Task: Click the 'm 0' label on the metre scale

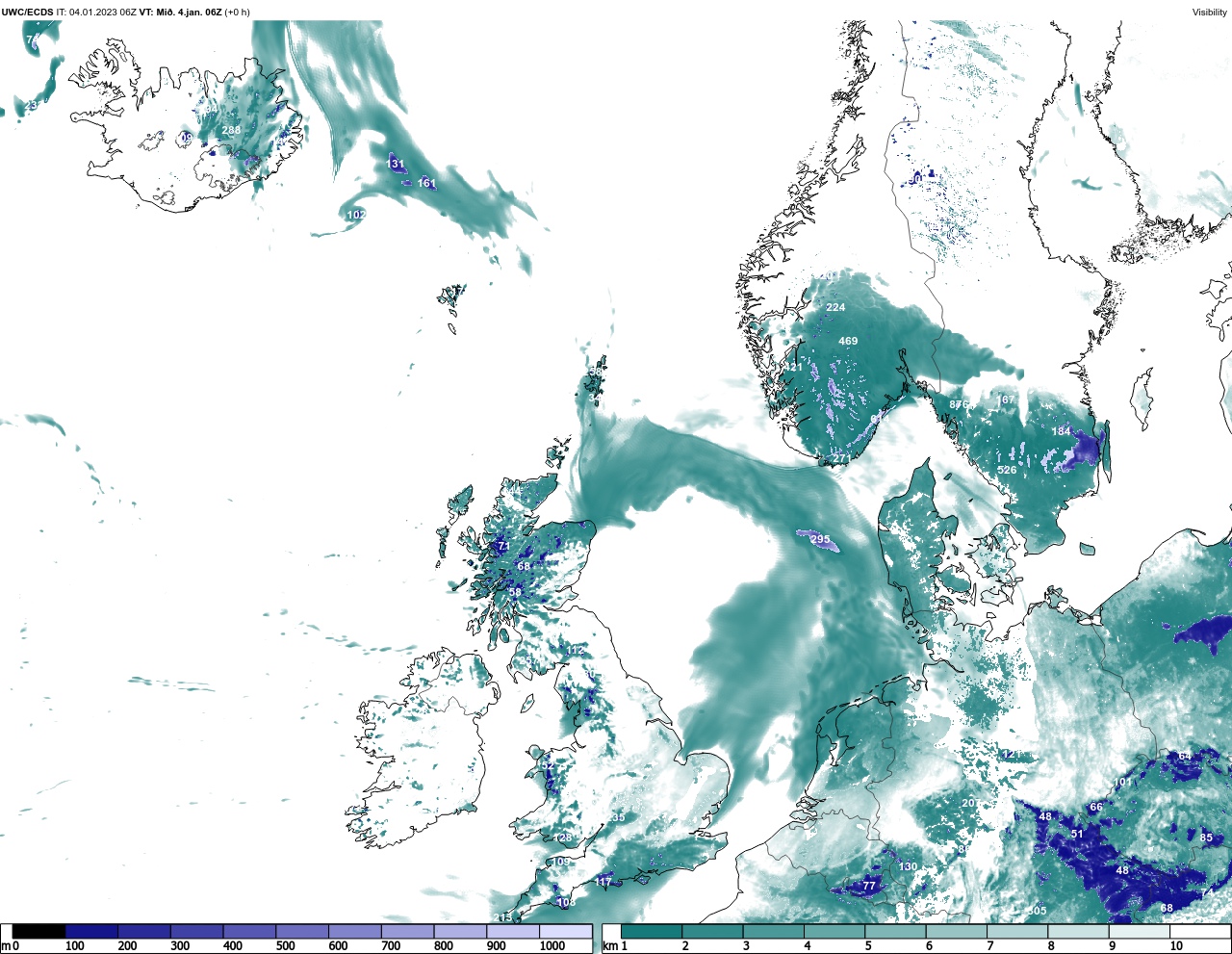Action: point(9,947)
